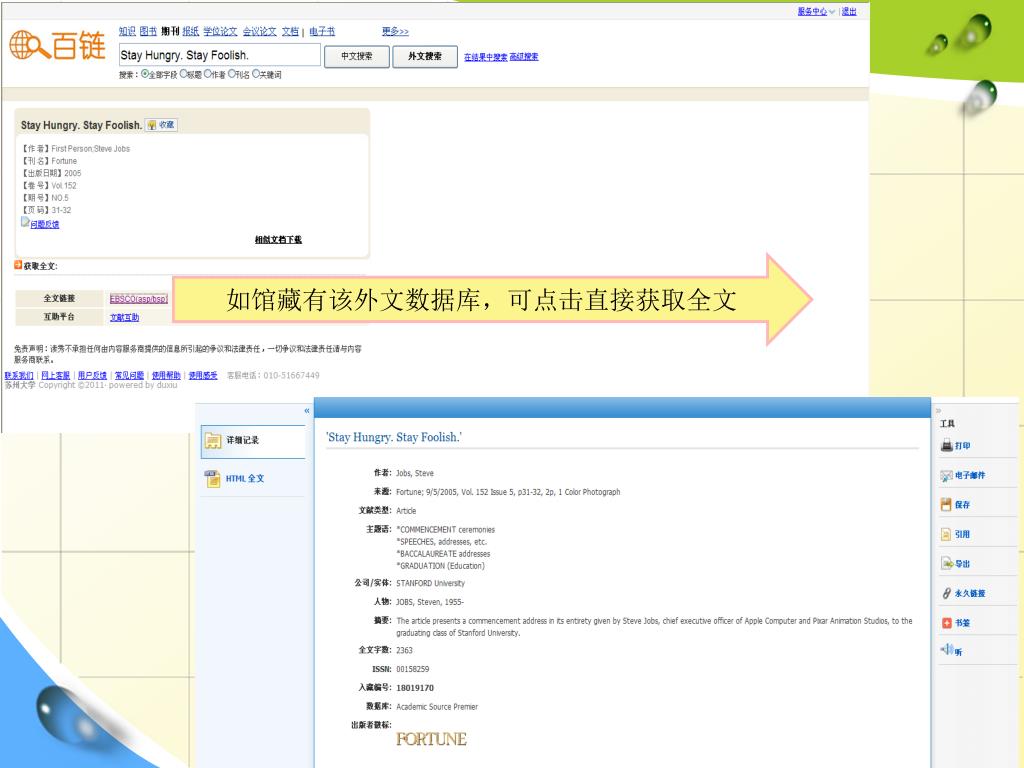Open the 更多>> category list
The width and height of the screenshot is (1024, 768).
click(x=395, y=31)
